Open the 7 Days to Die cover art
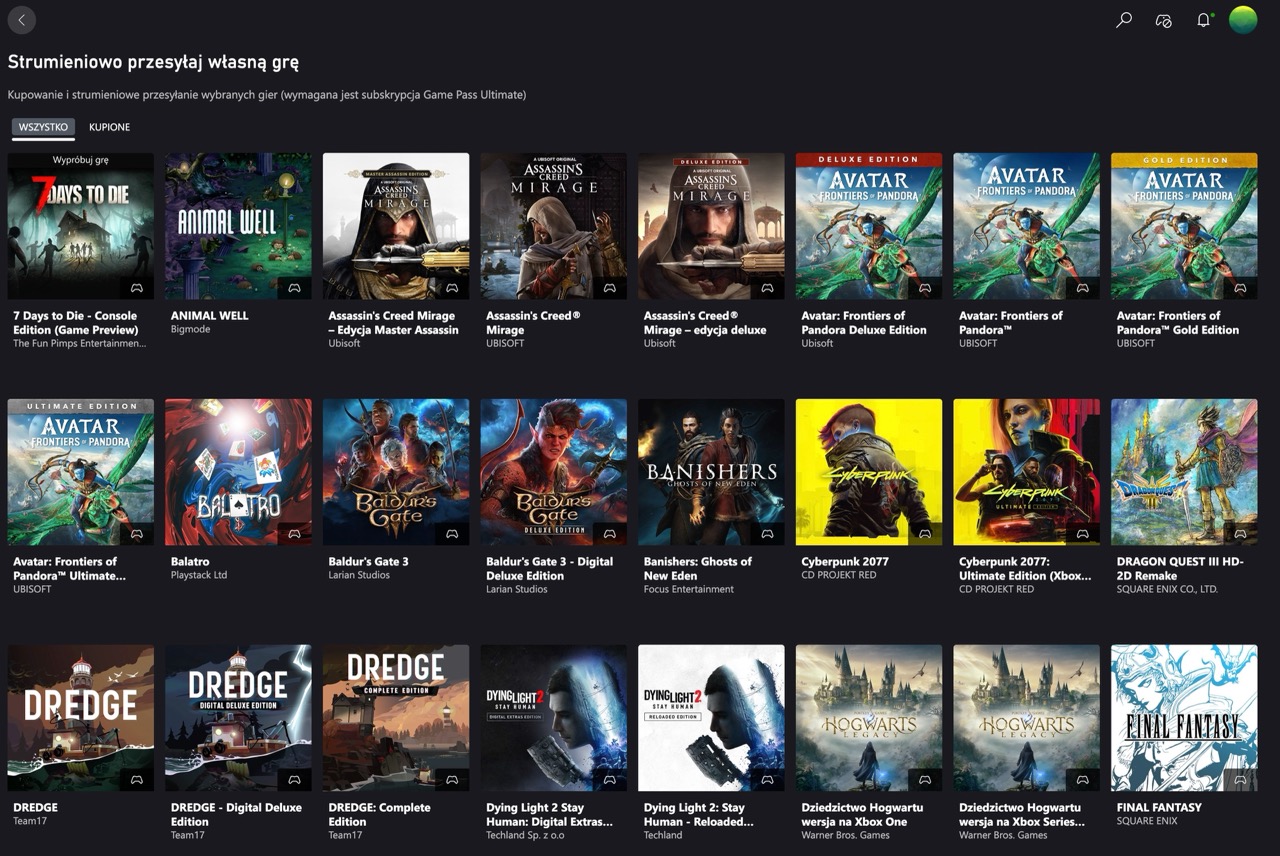The height and width of the screenshot is (856, 1280). click(81, 226)
